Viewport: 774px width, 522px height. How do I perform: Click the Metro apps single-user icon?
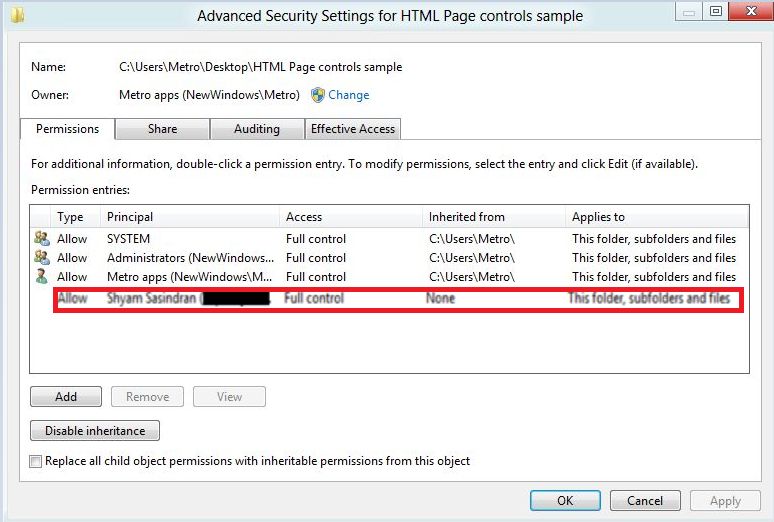click(41, 277)
